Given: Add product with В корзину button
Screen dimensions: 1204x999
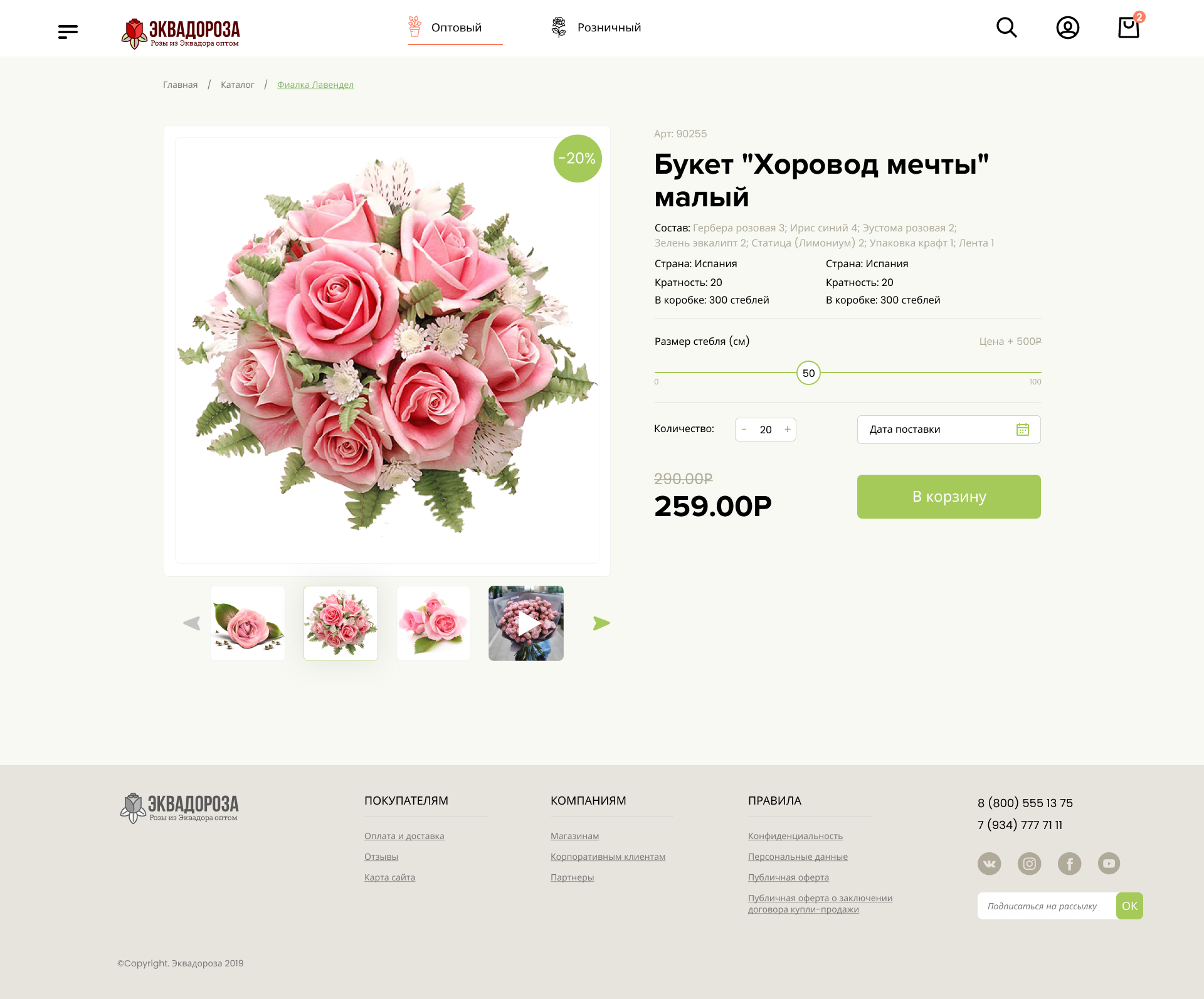Looking at the screenshot, I should click(949, 497).
